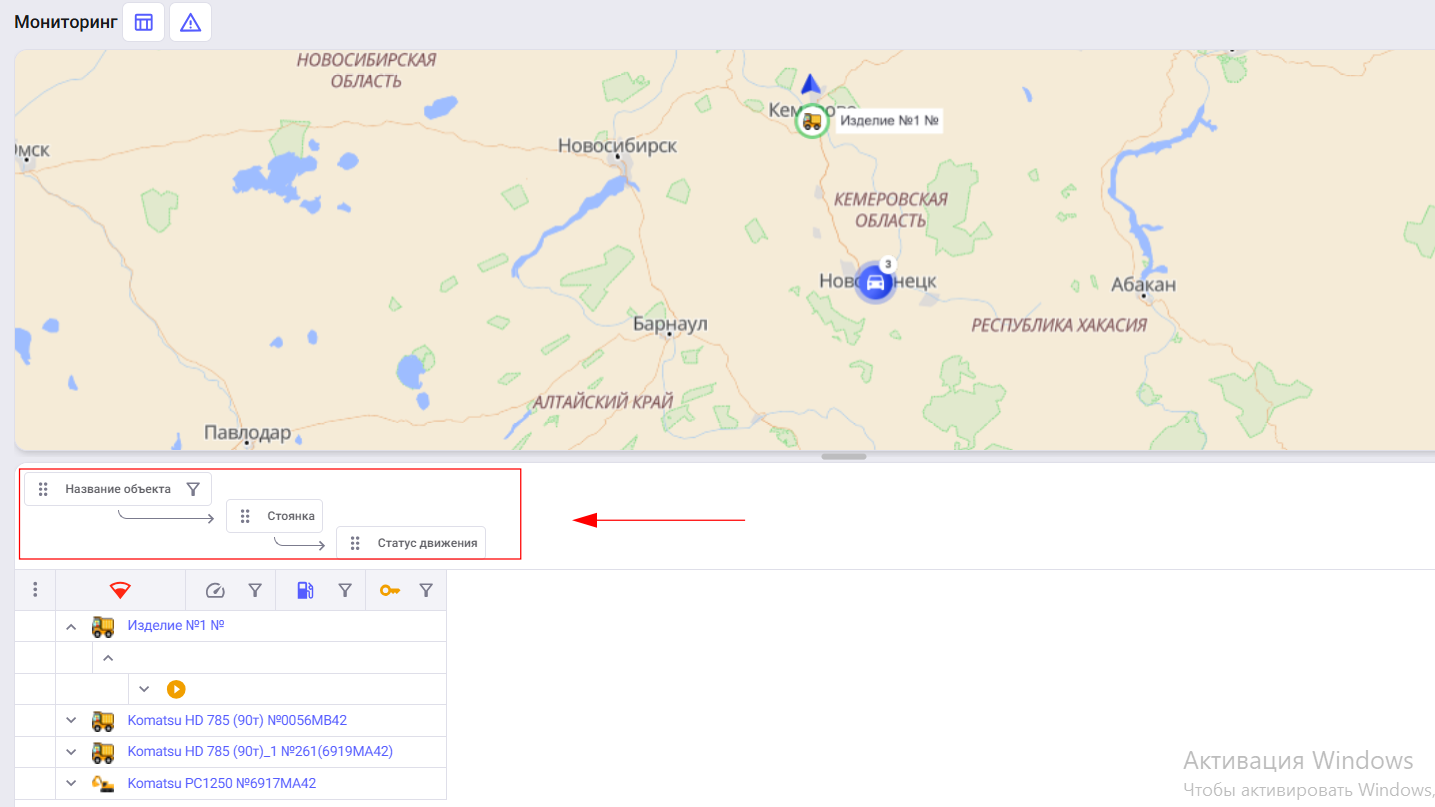The height and width of the screenshot is (807, 1435).
Task: Click the truck icon beside Изделие №1 №
Action: [103, 626]
